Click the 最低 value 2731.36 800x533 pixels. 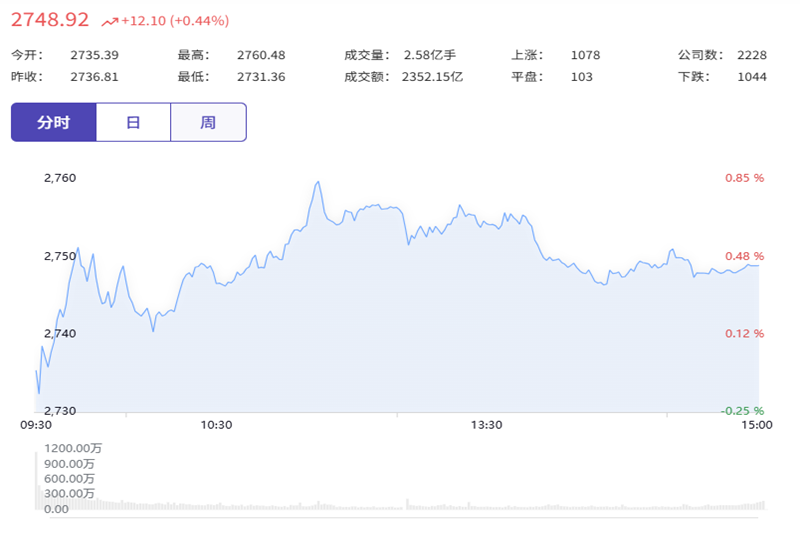261,77
